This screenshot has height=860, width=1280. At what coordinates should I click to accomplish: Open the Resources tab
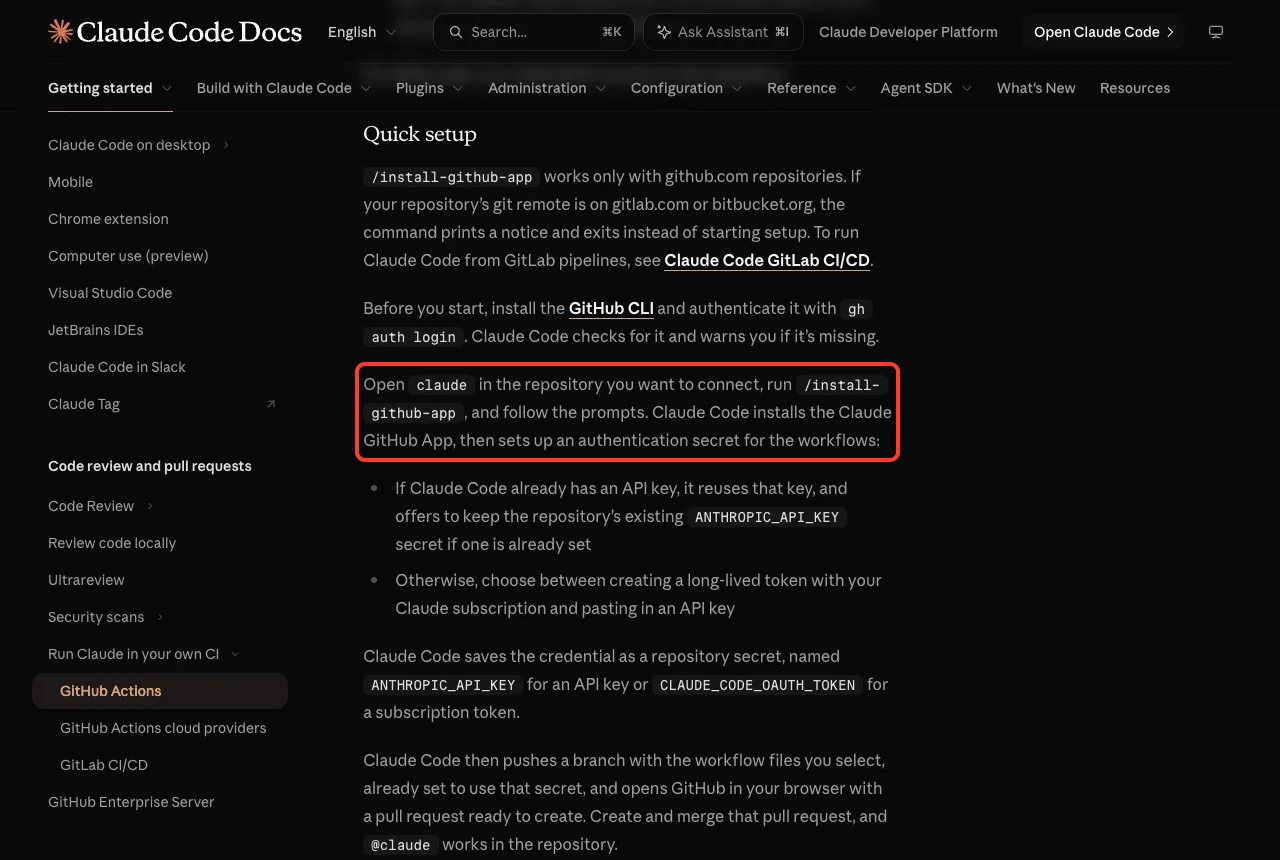[x=1135, y=88]
